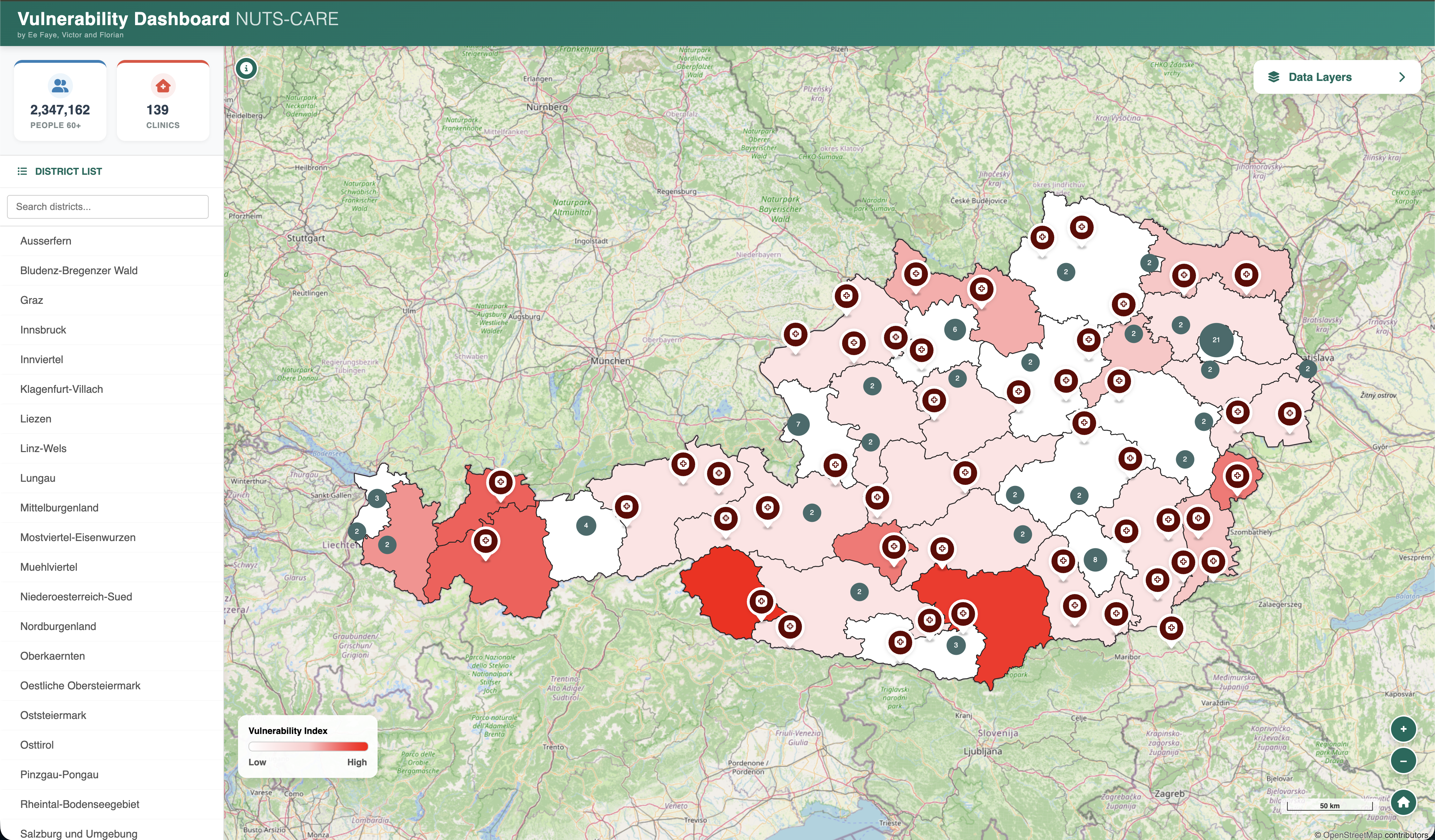
Task: Select Innsbruck in the district list
Action: coord(43,330)
